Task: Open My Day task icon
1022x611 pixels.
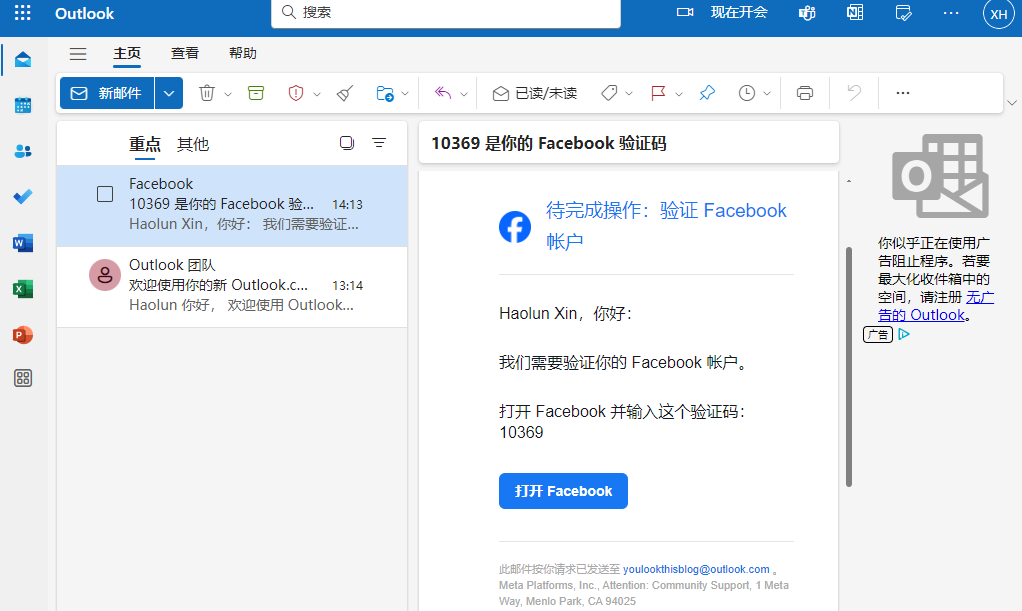Action: click(903, 13)
